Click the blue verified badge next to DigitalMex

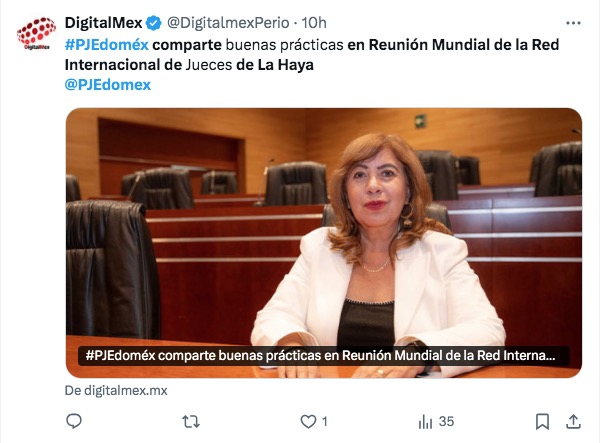tap(154, 23)
